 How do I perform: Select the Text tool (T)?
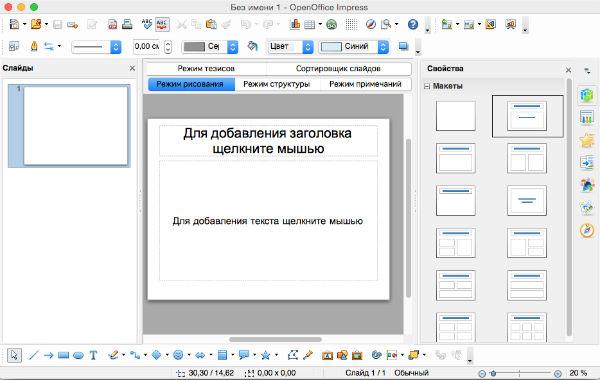click(93, 355)
